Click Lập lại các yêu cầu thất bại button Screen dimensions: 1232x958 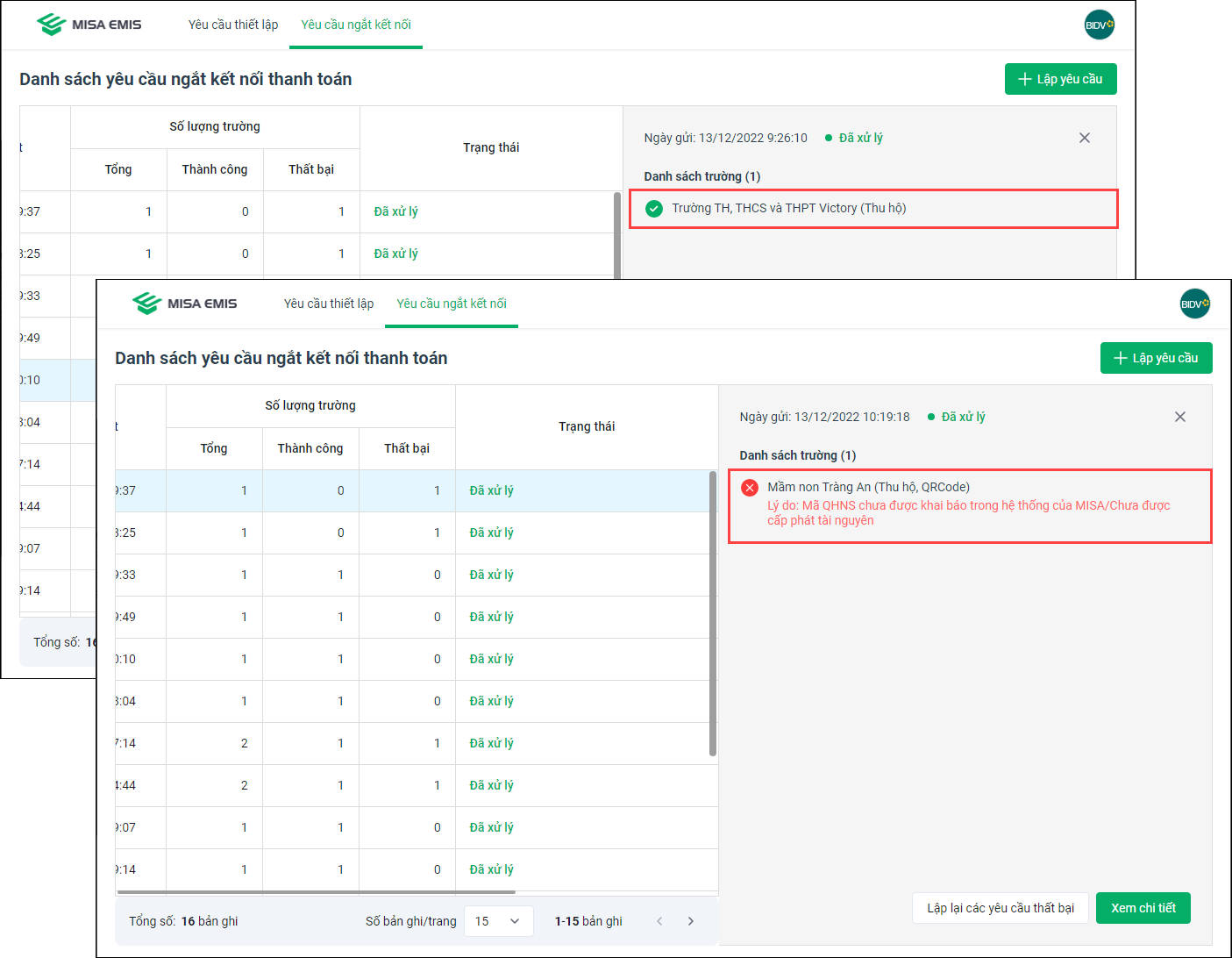tap(1001, 908)
